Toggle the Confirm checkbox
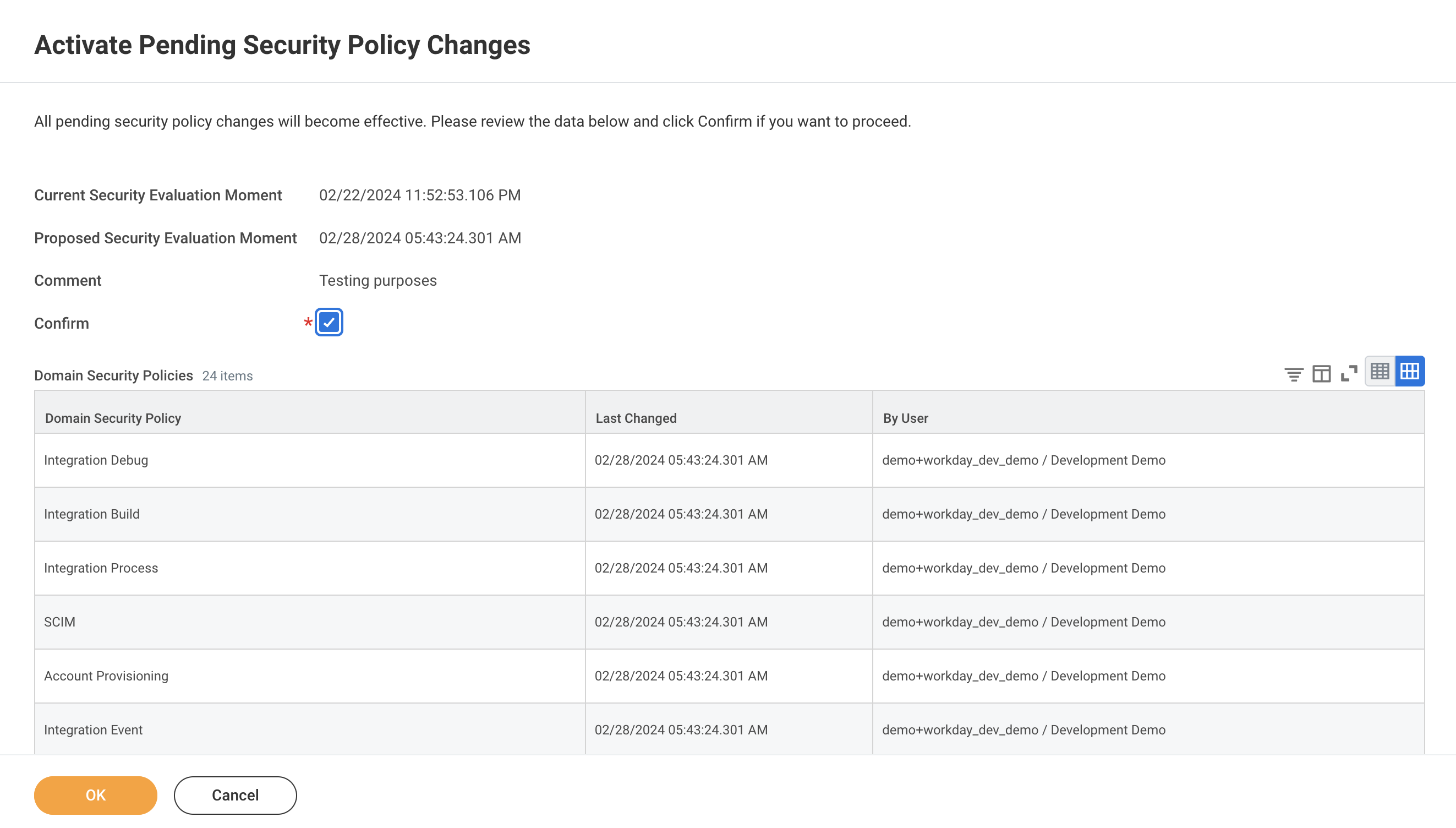Viewport: 1456px width, 828px height. [330, 322]
